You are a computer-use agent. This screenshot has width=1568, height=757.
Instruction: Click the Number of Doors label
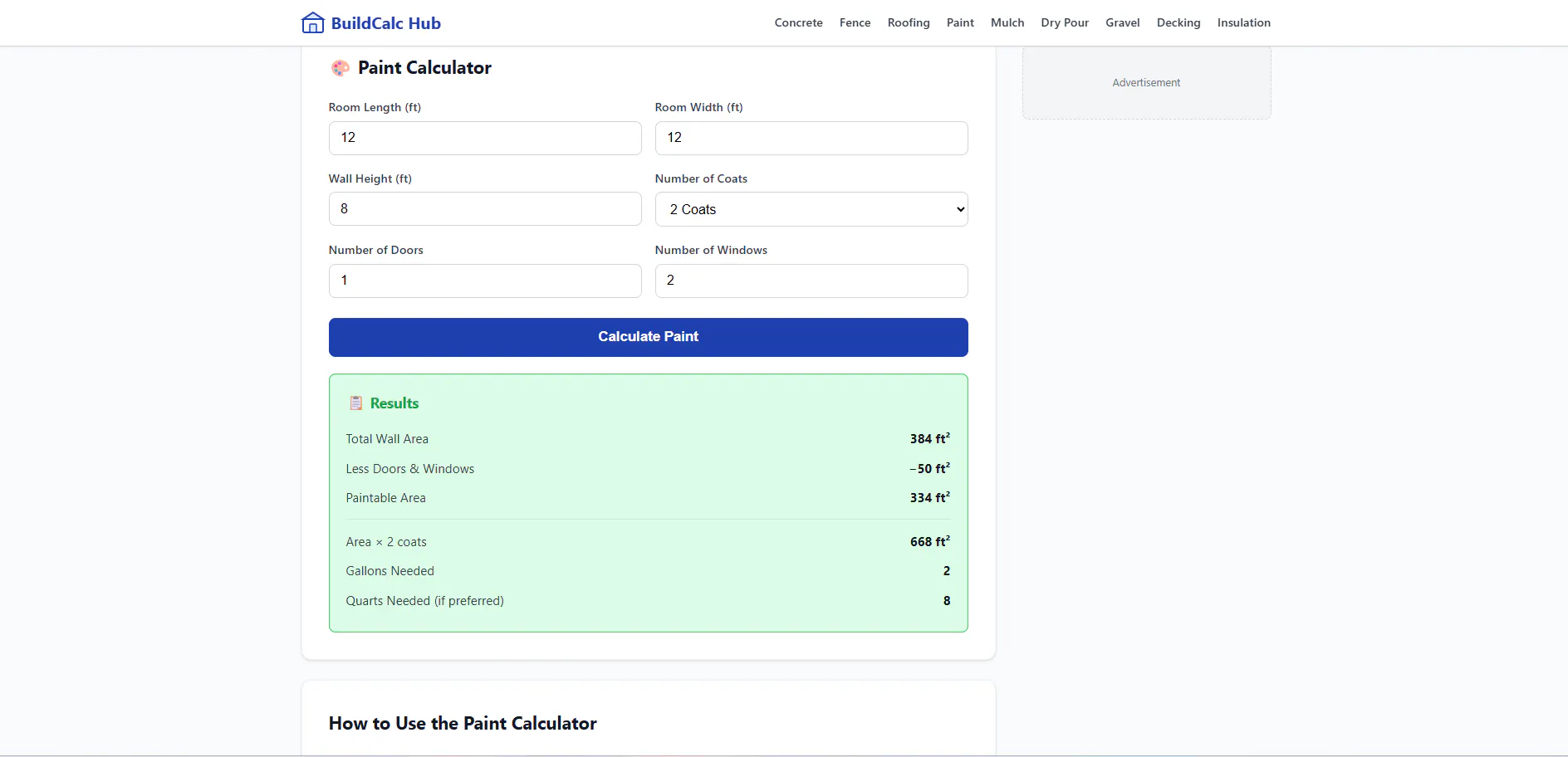click(376, 251)
